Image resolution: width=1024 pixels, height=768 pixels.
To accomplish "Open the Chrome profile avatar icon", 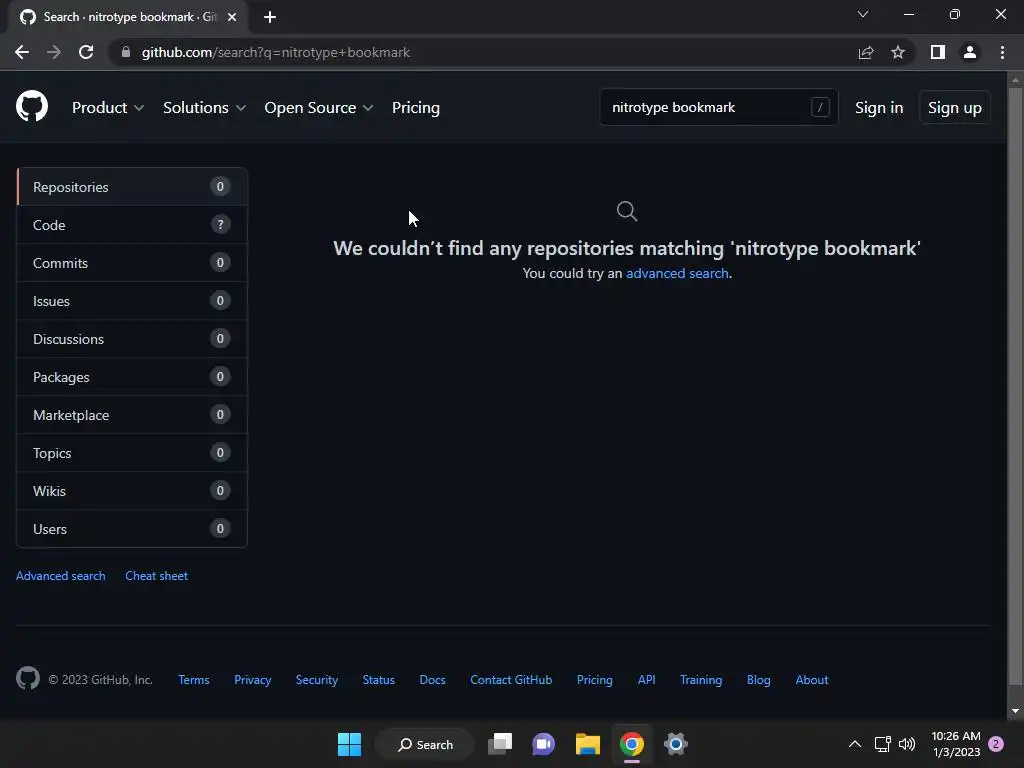I will (x=970, y=52).
